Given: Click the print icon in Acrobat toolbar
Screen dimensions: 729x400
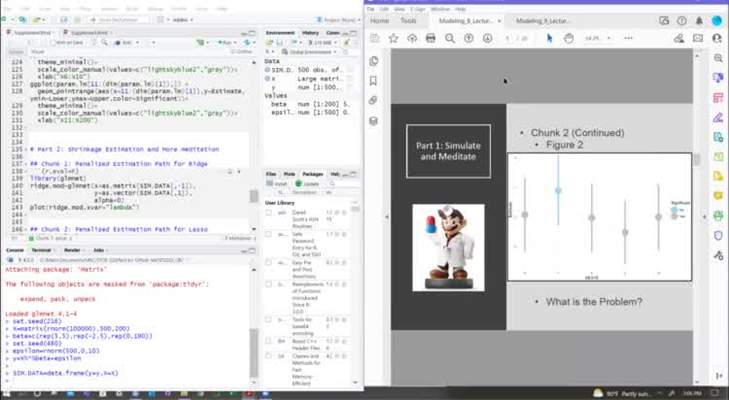Looking at the screenshot, I should click(x=430, y=38).
